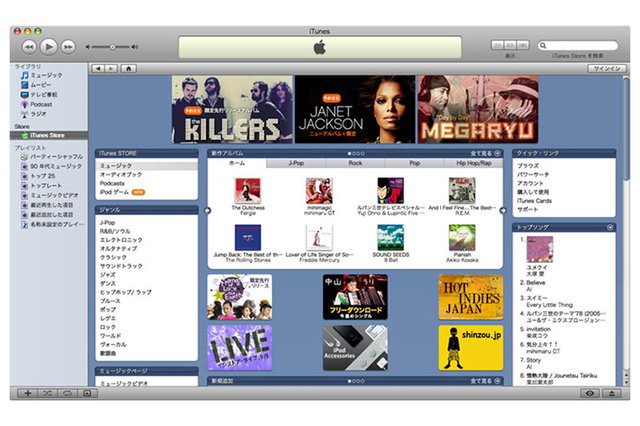
Task: Click the eject disc icon
Action: pos(610,393)
